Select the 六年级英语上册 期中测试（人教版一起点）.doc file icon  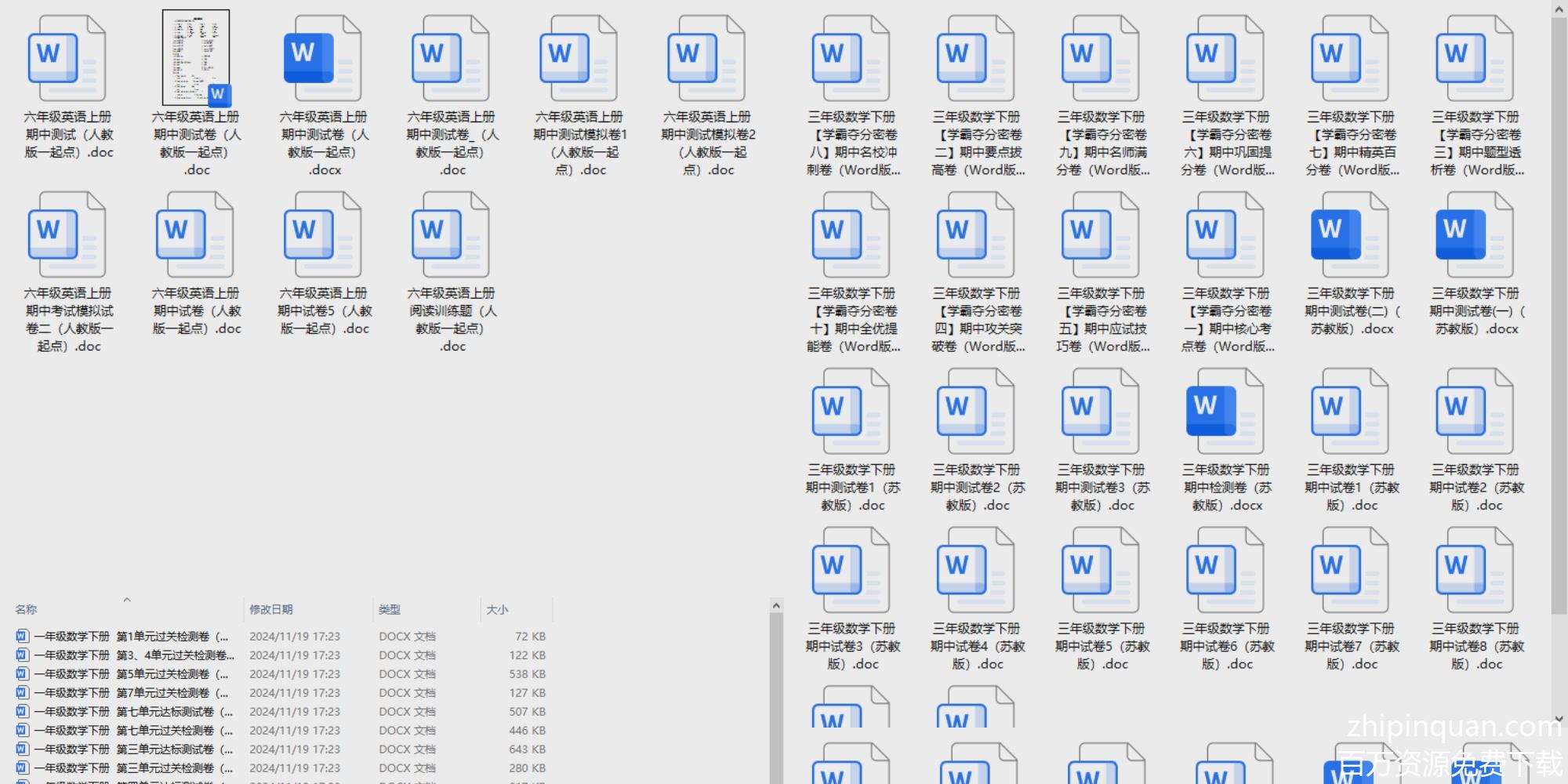pyautogui.click(x=67, y=59)
